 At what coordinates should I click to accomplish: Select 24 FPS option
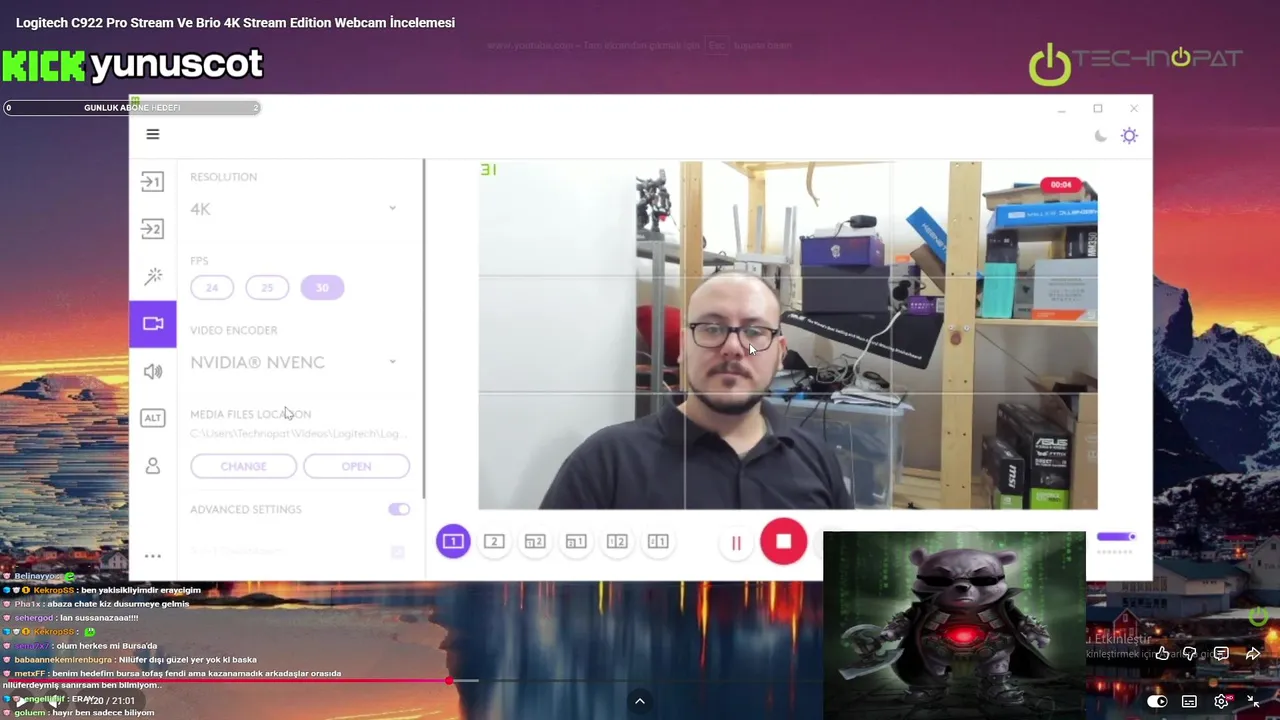click(x=212, y=288)
